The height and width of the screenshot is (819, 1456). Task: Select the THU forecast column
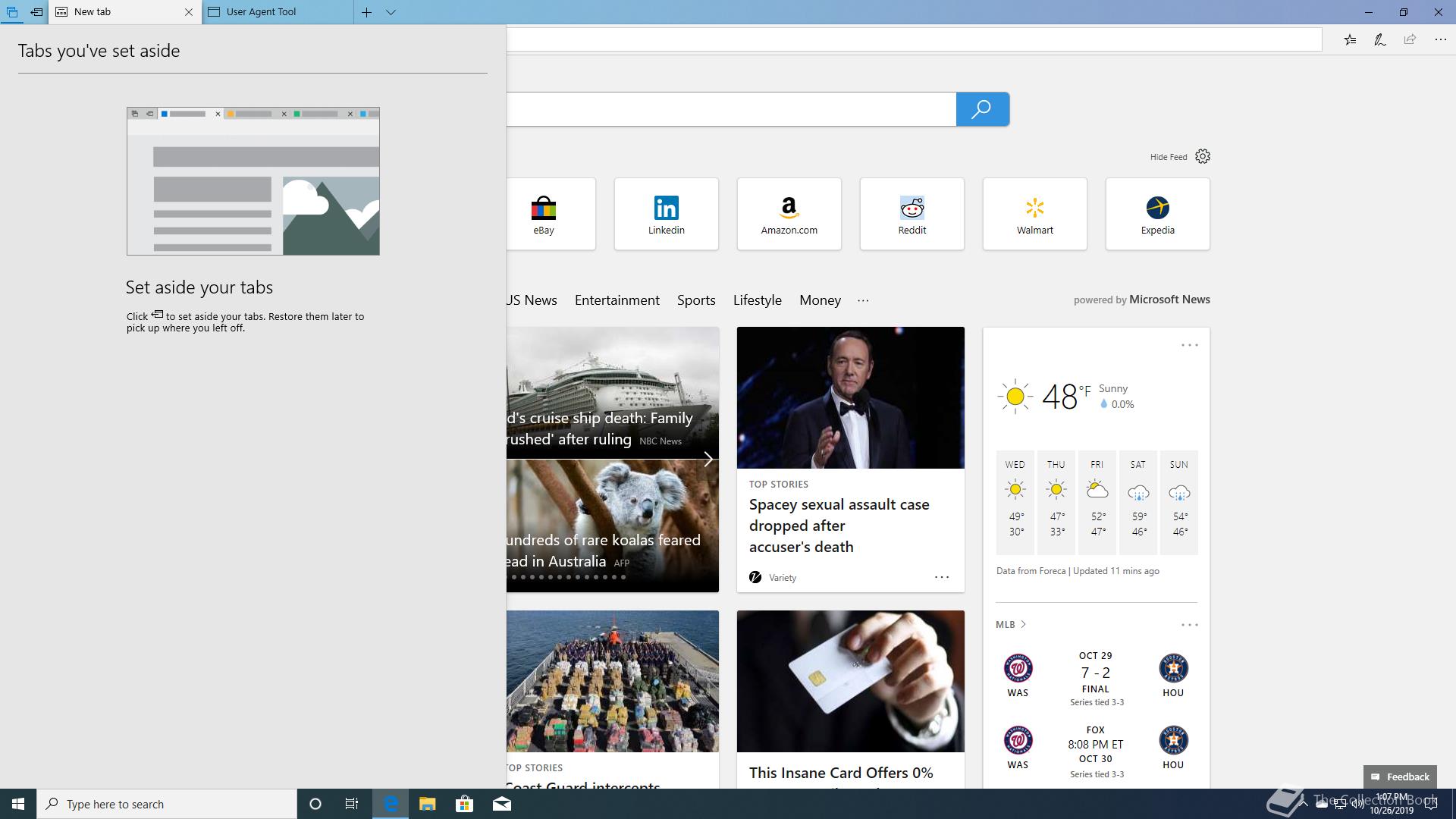[1056, 502]
